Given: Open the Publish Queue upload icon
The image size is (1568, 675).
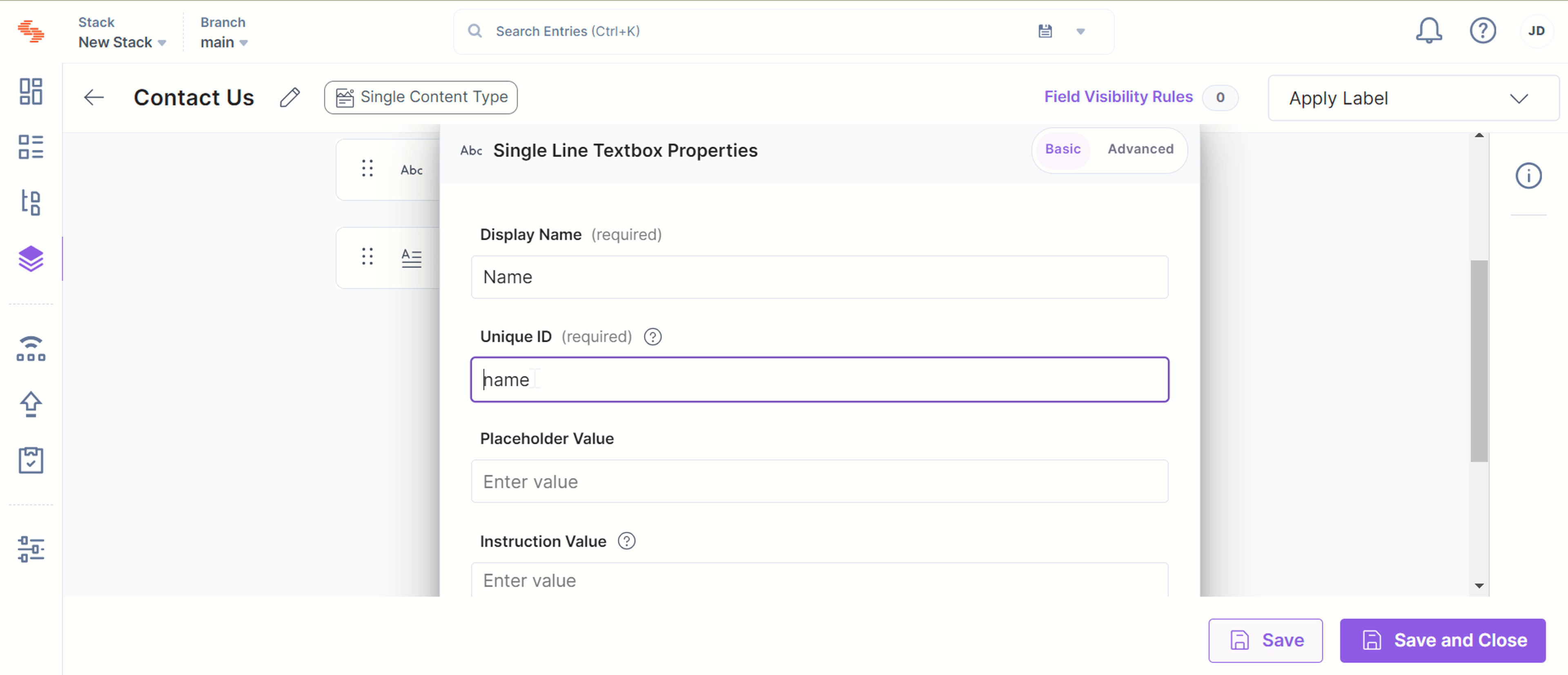Looking at the screenshot, I should click(x=31, y=404).
